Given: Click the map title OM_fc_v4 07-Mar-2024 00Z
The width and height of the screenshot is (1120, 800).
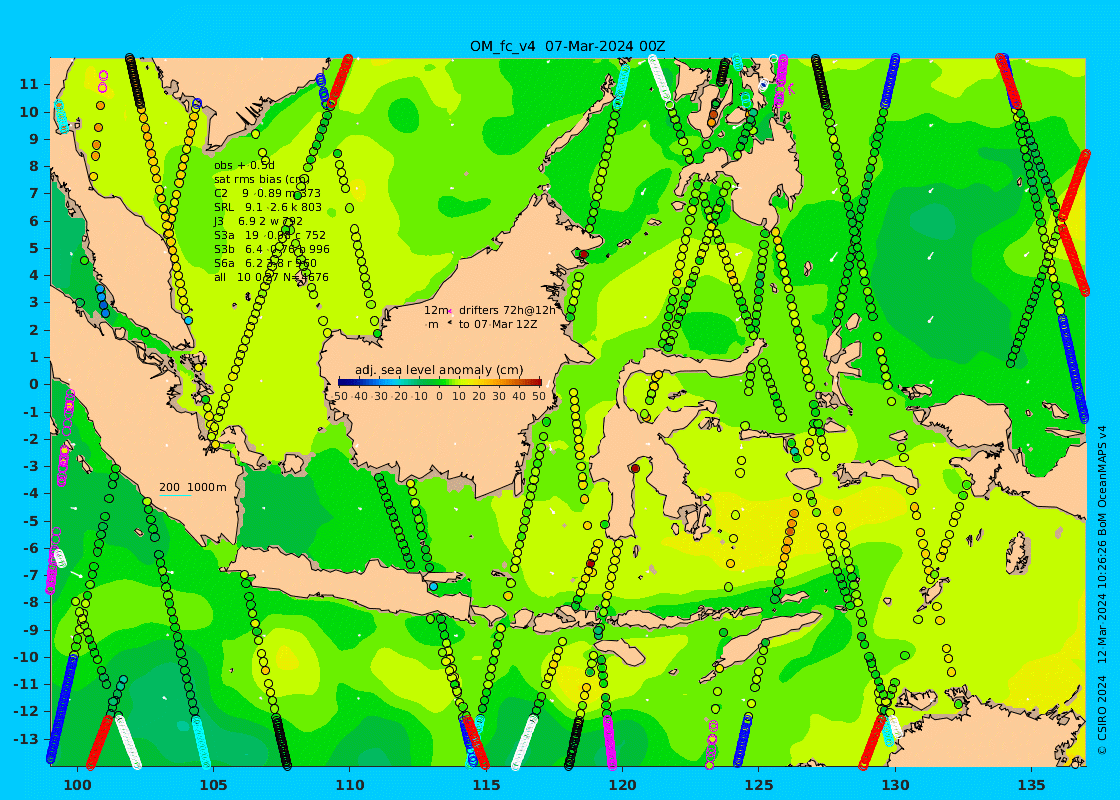Looking at the screenshot, I should point(567,46).
